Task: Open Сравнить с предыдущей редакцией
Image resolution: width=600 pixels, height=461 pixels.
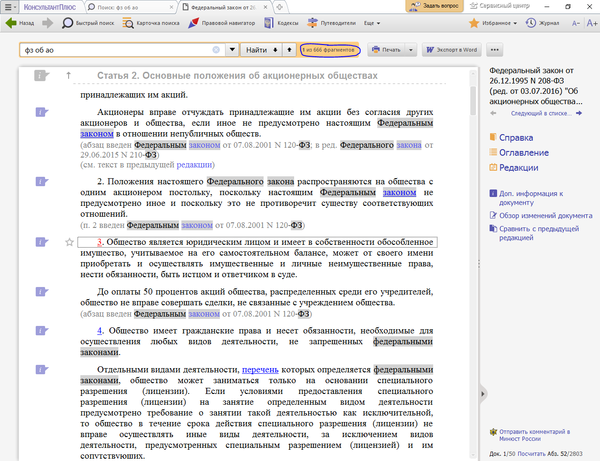Action: [534, 233]
